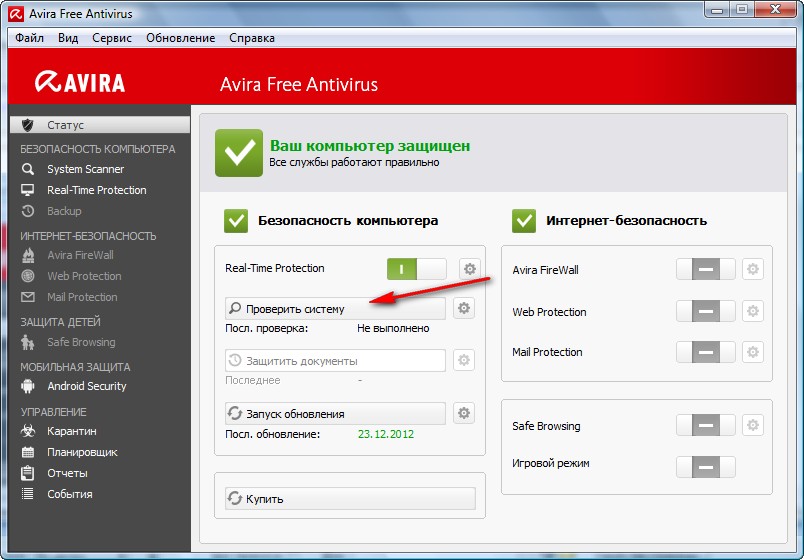Toggle the Web Protection switch
This screenshot has width=804, height=560.
(x=706, y=311)
